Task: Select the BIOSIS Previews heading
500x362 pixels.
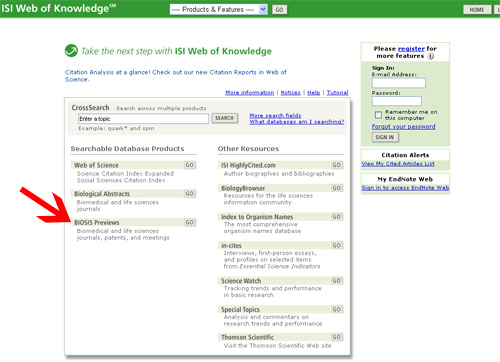Action: click(x=97, y=222)
